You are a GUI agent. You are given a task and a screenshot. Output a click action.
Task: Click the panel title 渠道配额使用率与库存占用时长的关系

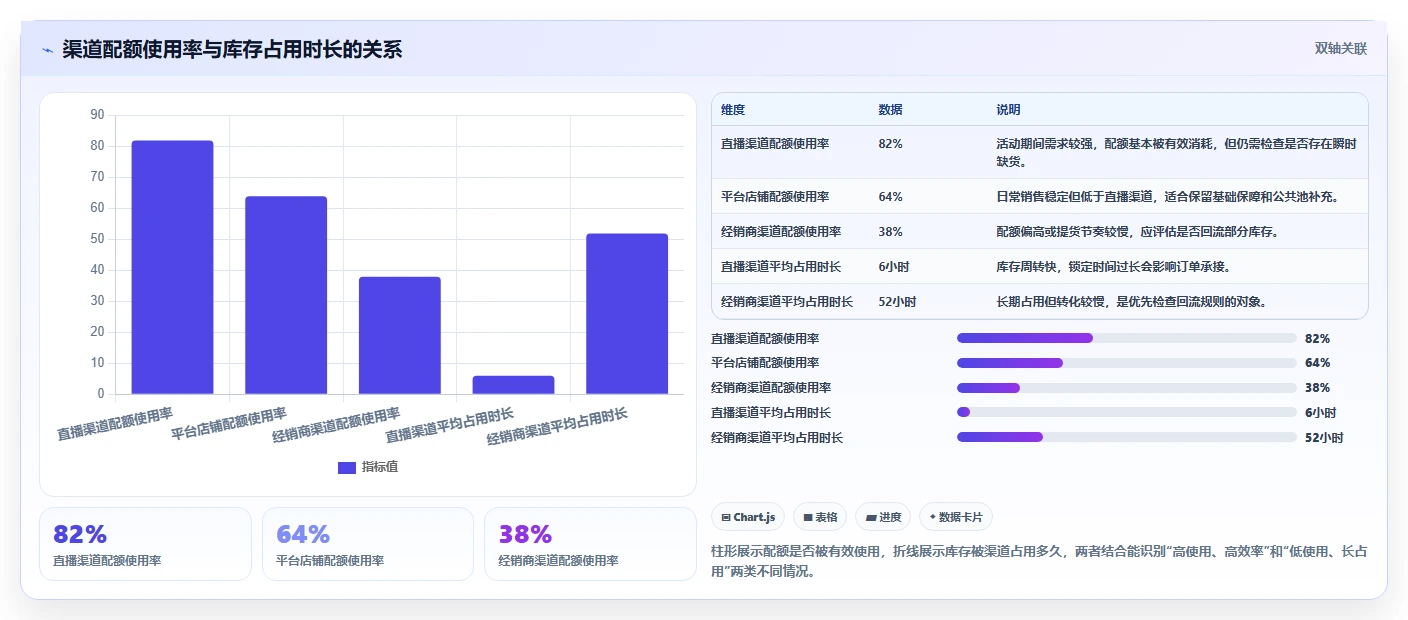(232, 50)
